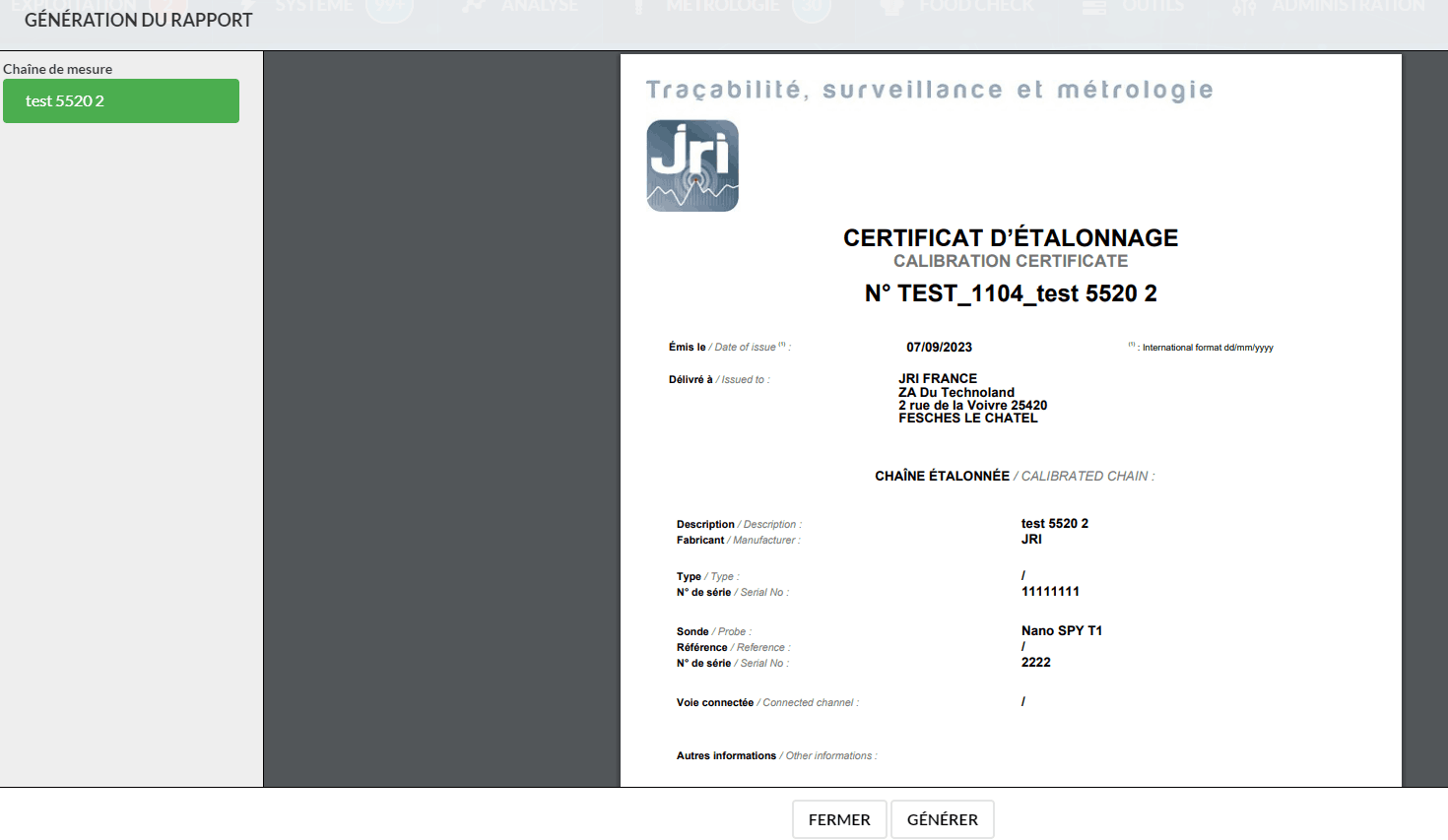The height and width of the screenshot is (840, 1448).
Task: Click the 'JRI FRANCE' address line
Action: [938, 378]
